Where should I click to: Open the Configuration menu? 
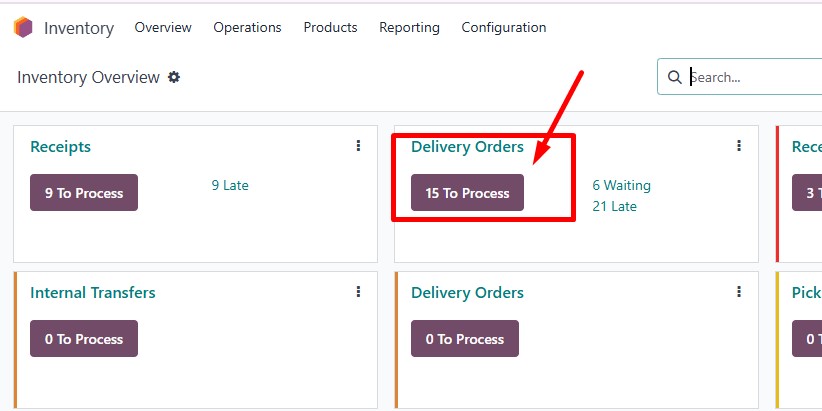(x=504, y=27)
